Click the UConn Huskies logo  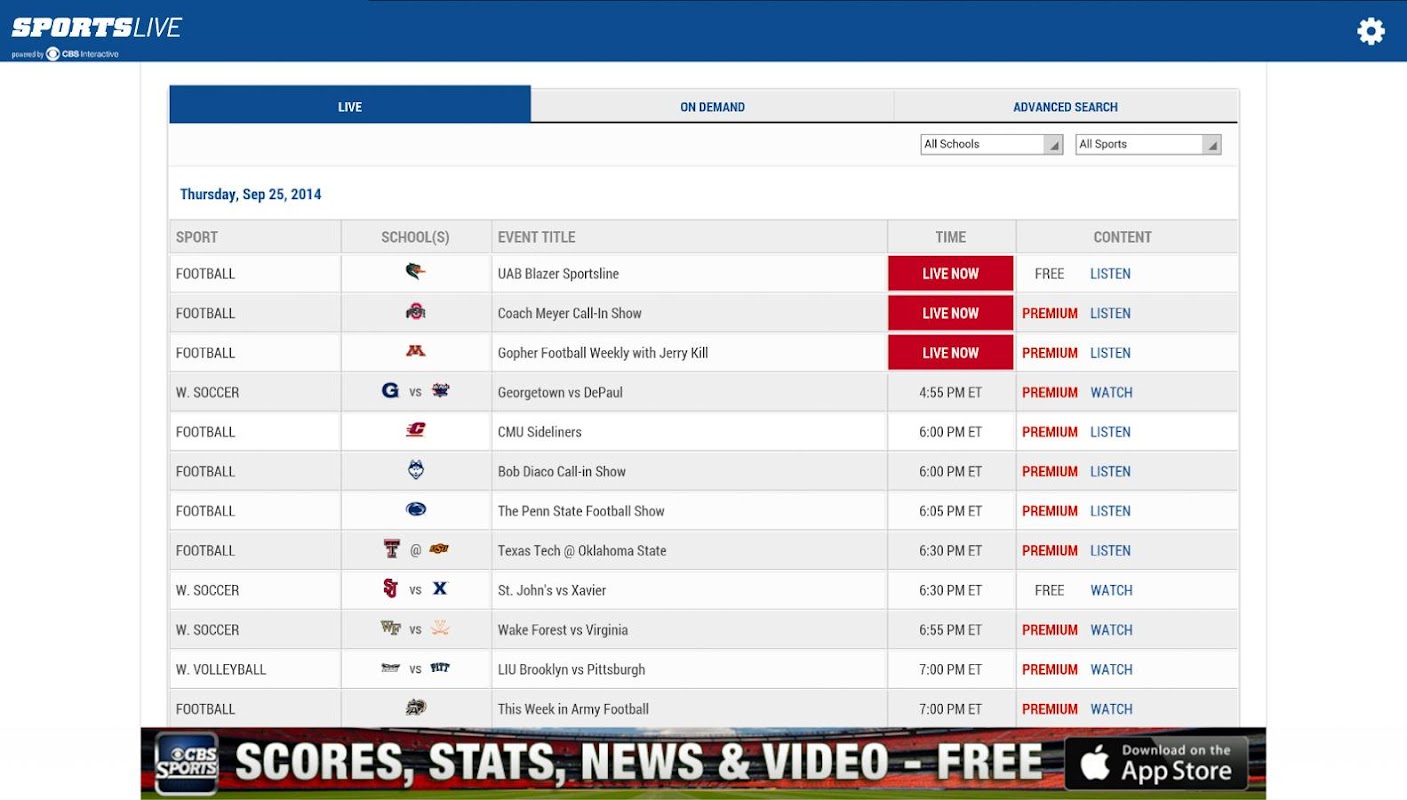coord(416,470)
